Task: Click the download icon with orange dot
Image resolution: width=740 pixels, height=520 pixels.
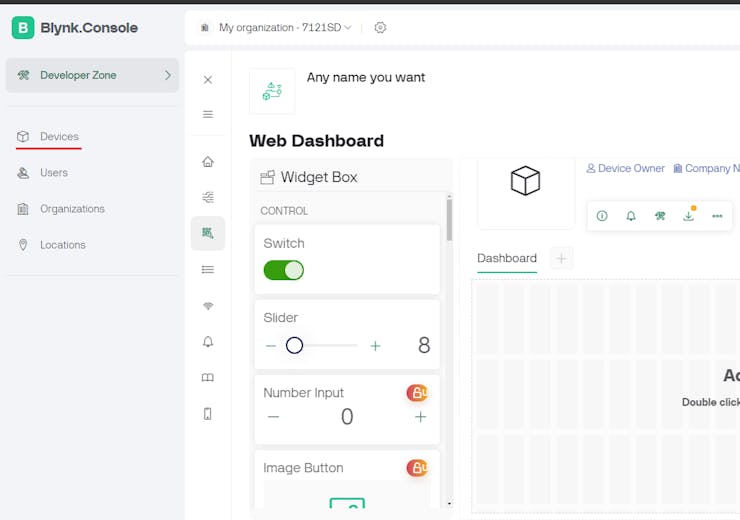Action: [x=689, y=215]
